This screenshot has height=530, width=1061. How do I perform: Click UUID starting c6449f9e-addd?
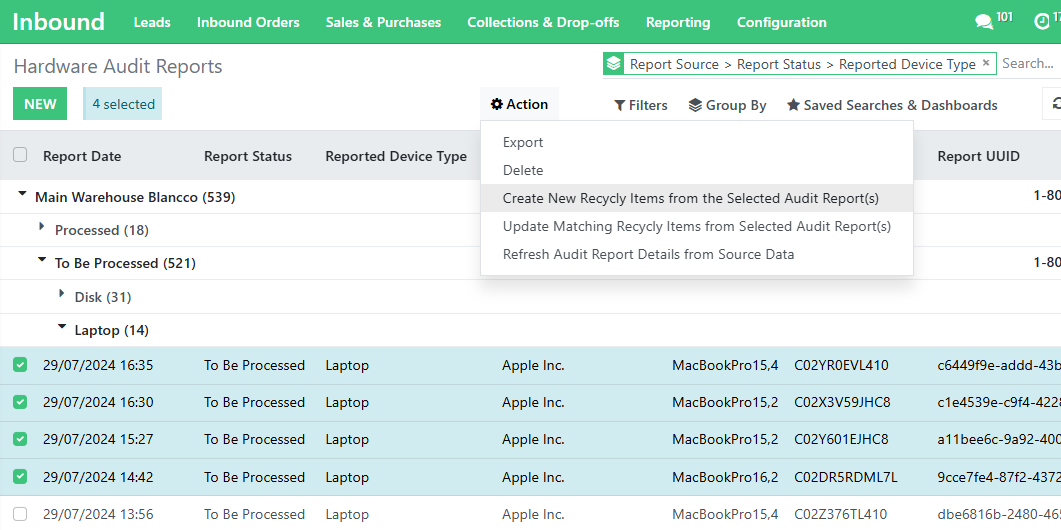999,366
